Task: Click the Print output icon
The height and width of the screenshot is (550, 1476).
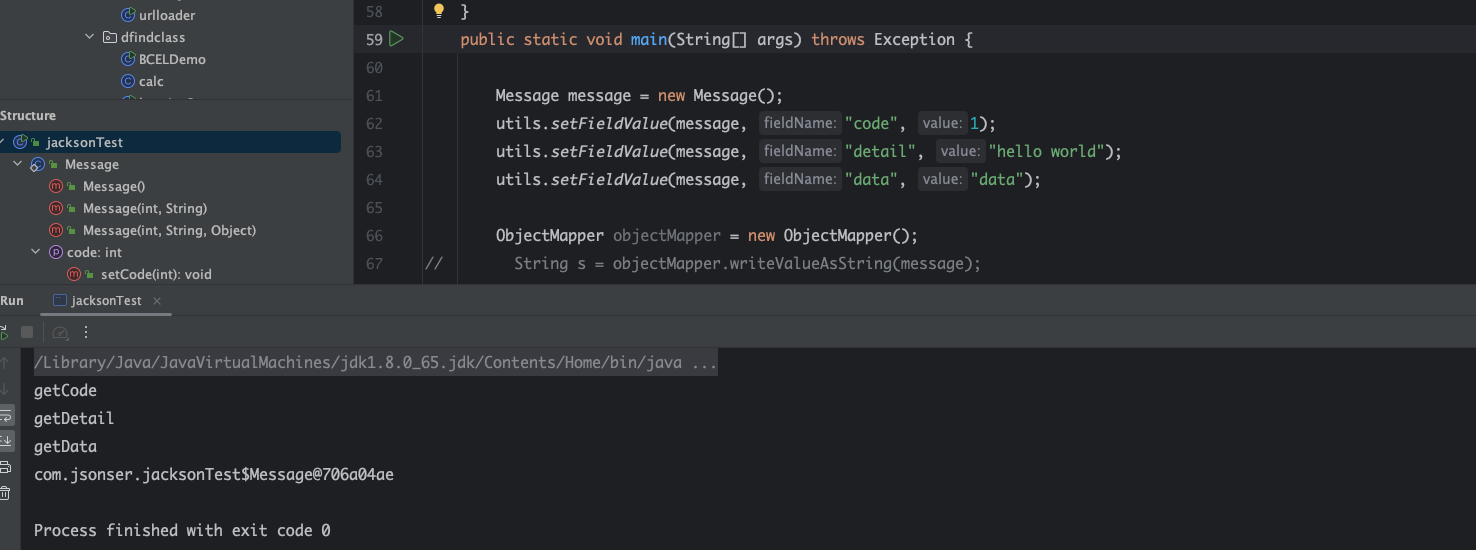Action: 5,468
